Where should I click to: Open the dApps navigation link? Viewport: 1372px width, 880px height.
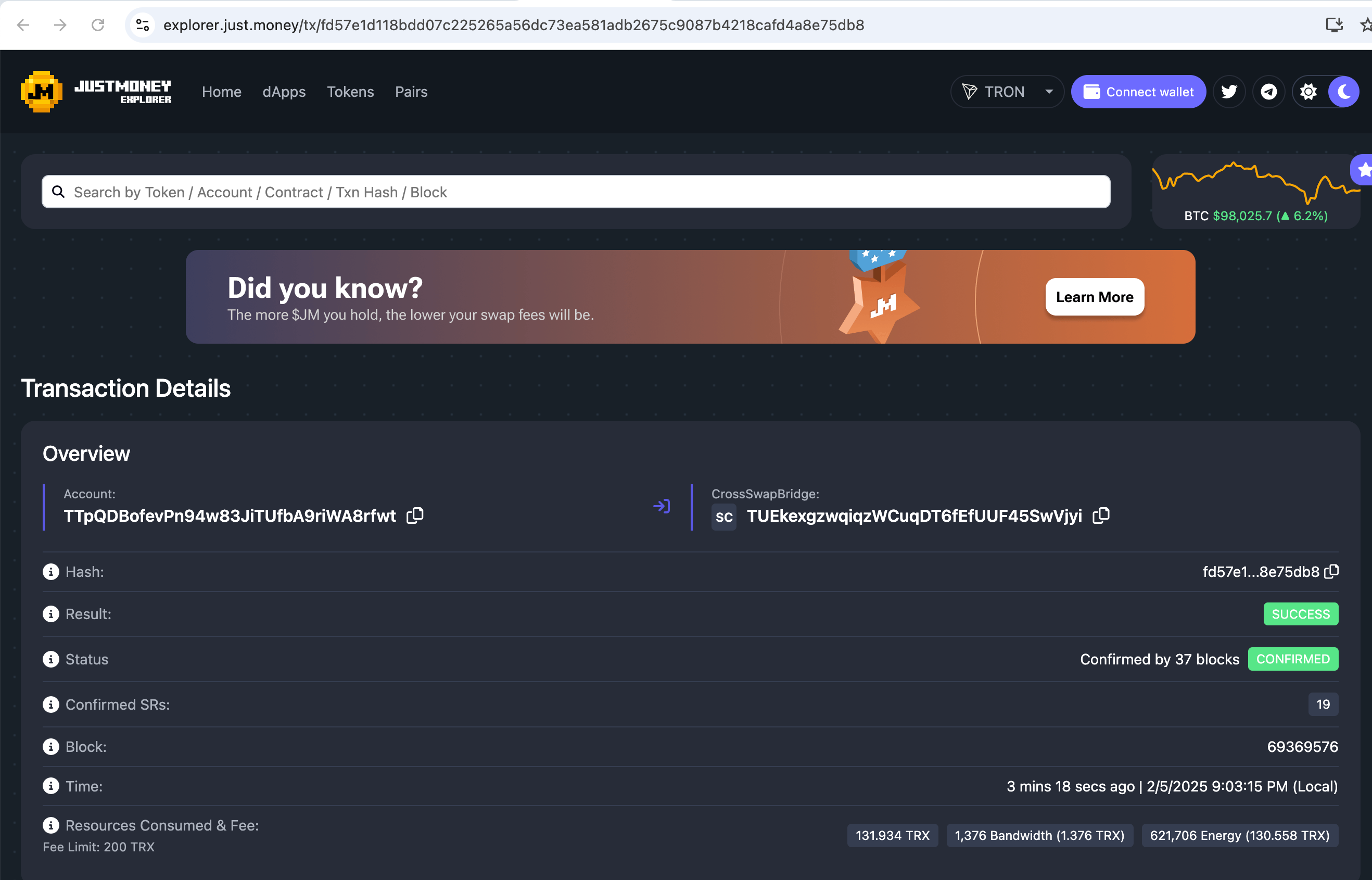(284, 92)
